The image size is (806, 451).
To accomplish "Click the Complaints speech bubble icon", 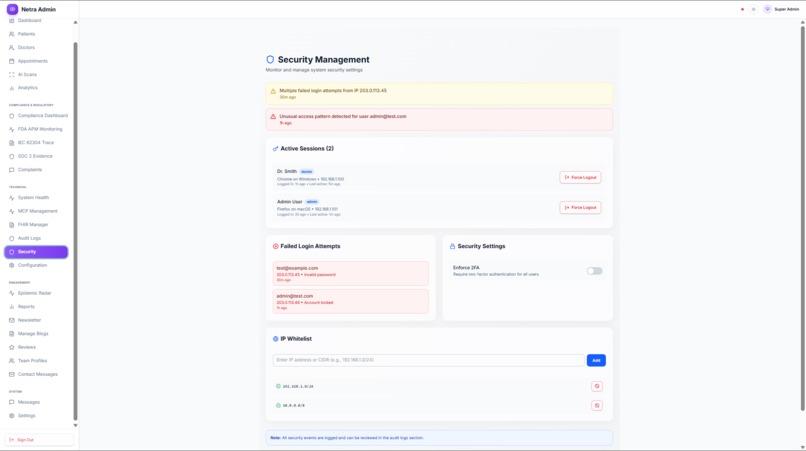I will point(11,170).
